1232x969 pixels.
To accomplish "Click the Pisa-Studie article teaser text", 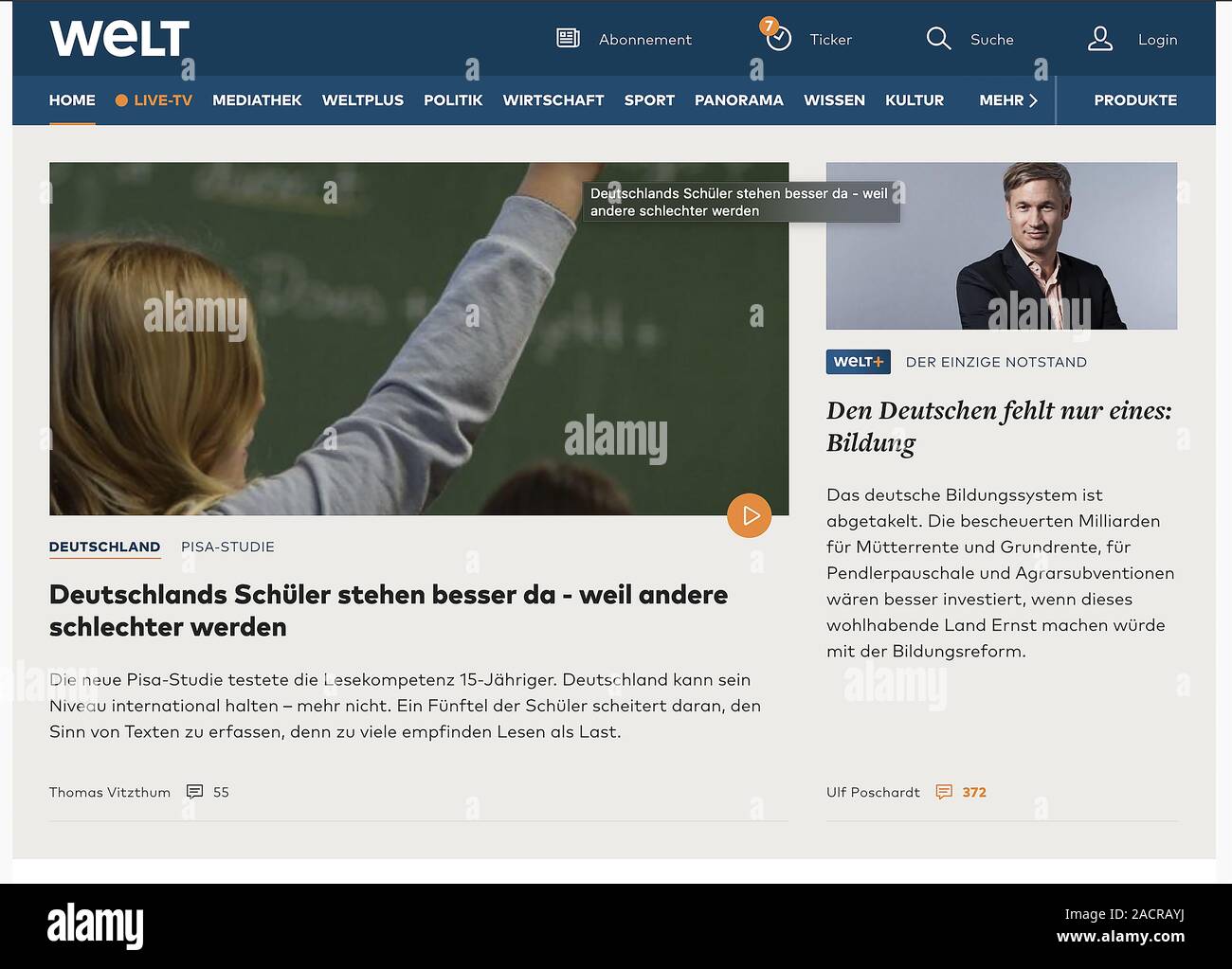I will tap(406, 706).
